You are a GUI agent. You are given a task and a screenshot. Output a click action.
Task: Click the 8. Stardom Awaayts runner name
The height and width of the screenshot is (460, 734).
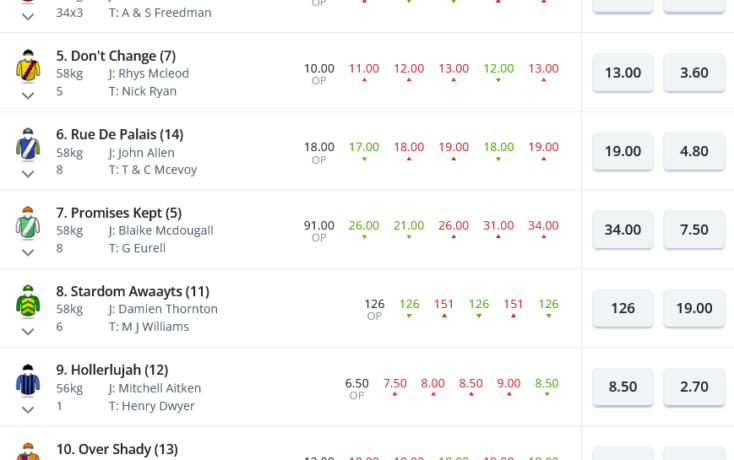(x=132, y=292)
